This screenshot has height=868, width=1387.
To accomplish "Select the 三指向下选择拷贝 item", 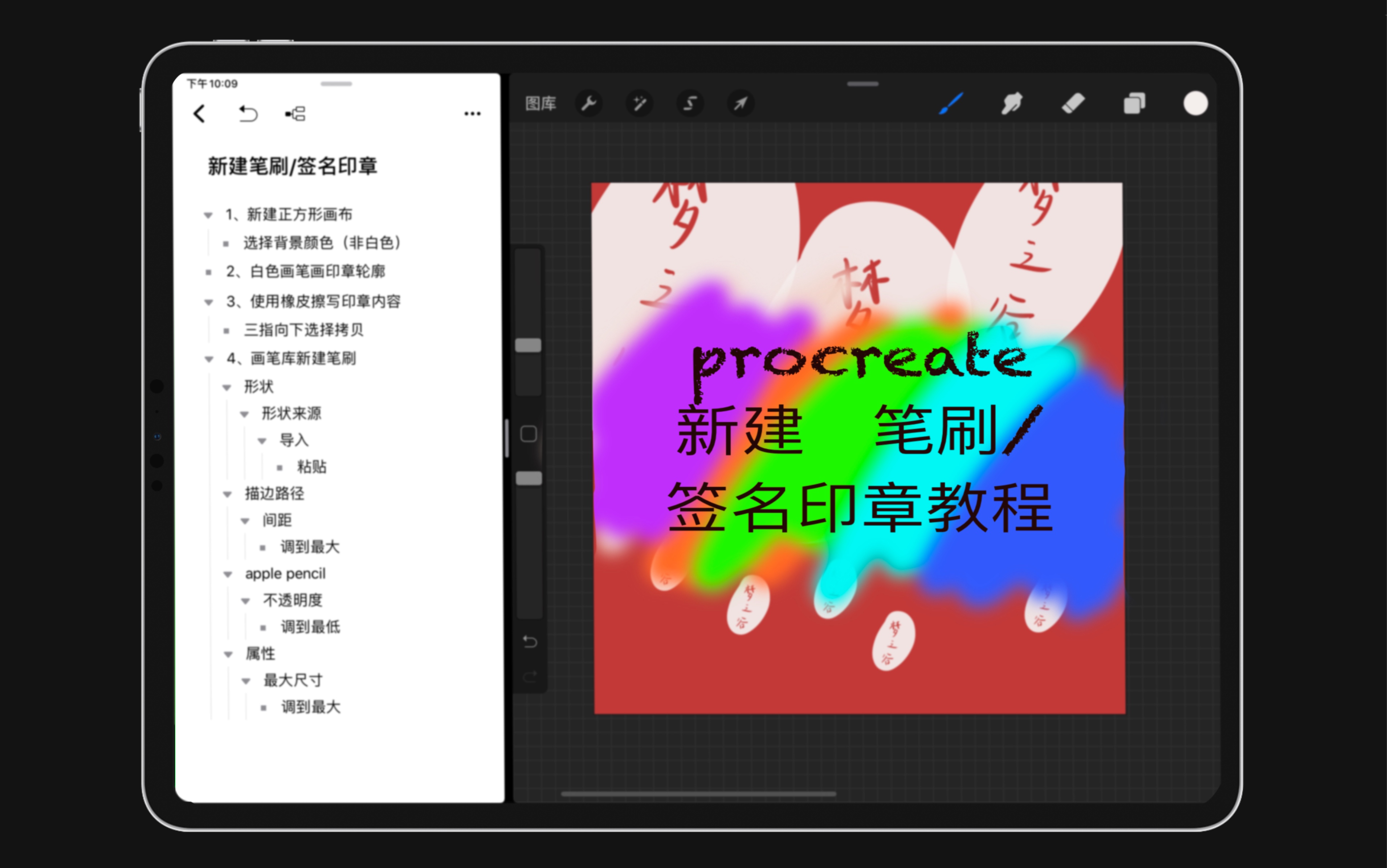I will [x=303, y=330].
